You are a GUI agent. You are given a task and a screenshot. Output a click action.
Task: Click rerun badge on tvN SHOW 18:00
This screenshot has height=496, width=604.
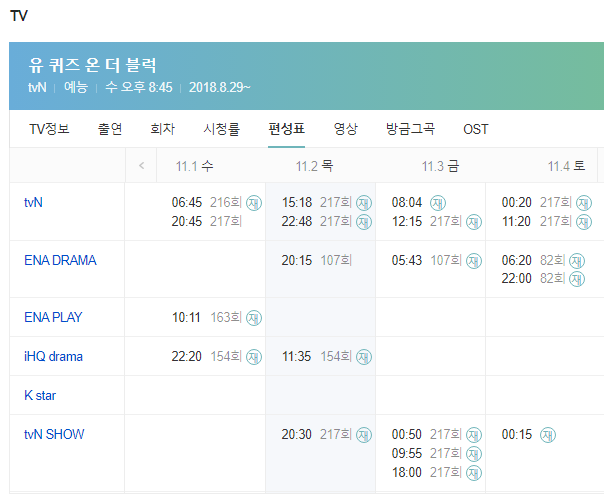(474, 473)
